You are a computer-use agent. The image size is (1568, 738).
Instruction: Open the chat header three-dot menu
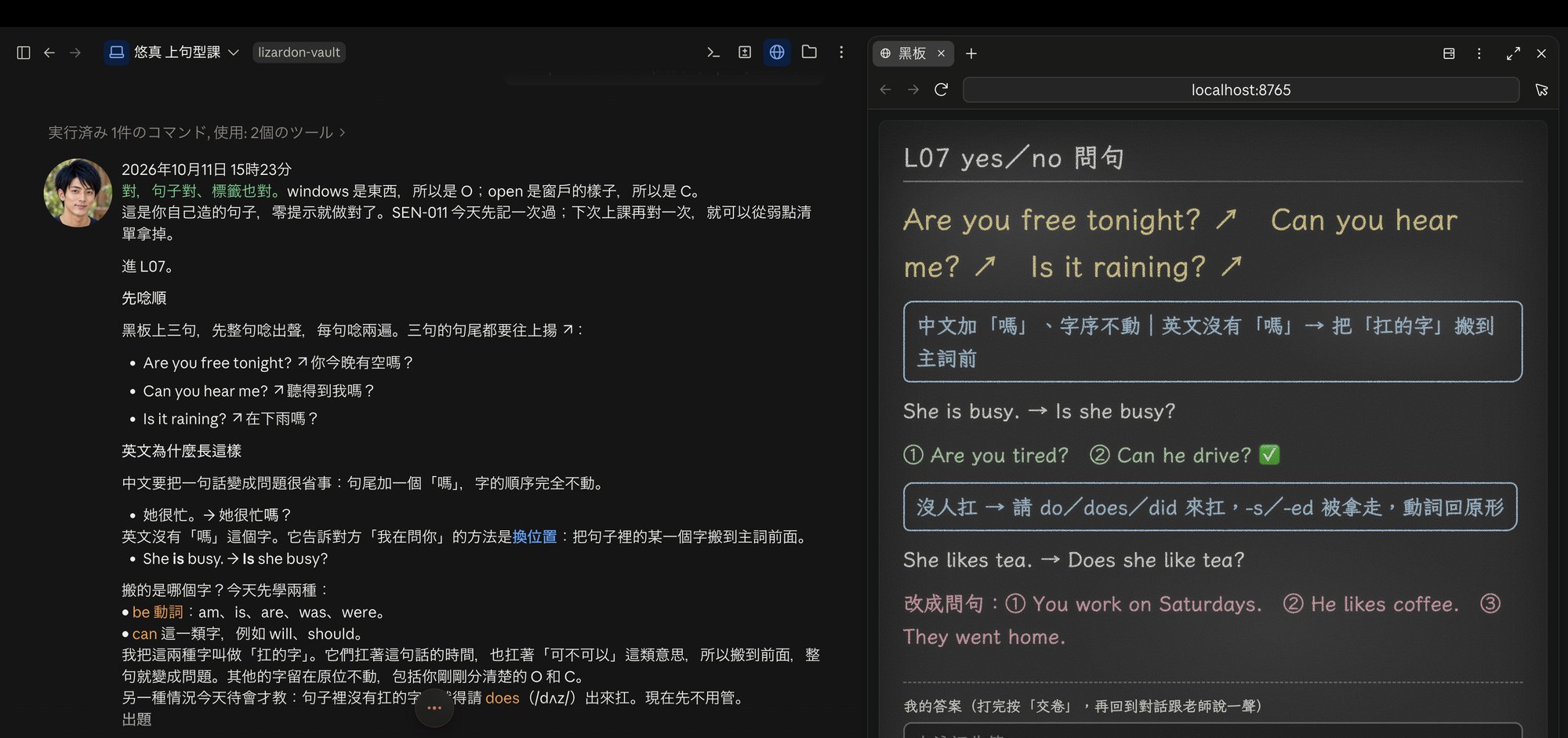click(841, 53)
